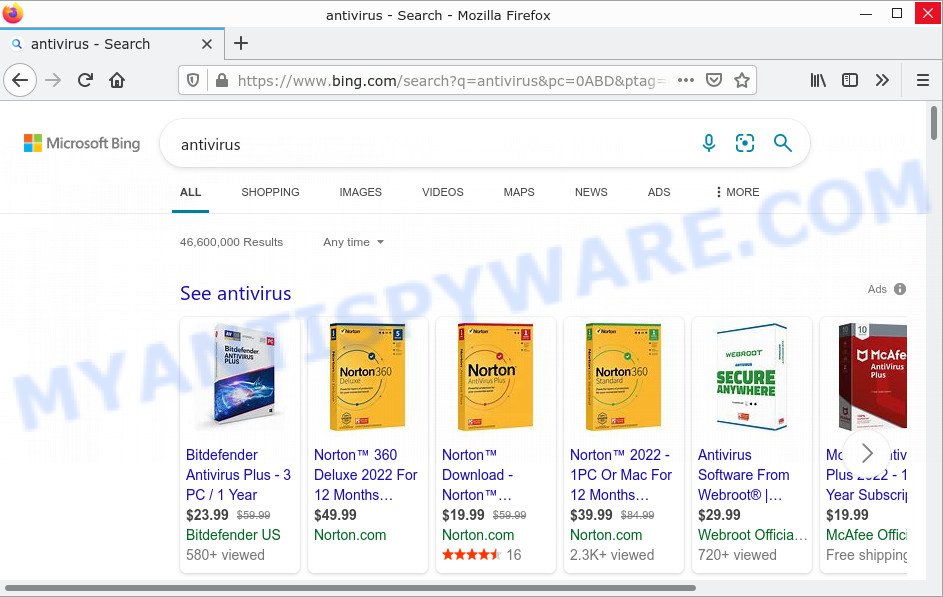Click the McAfee AntiVirus Plus box image
This screenshot has width=943, height=597.
tap(873, 376)
